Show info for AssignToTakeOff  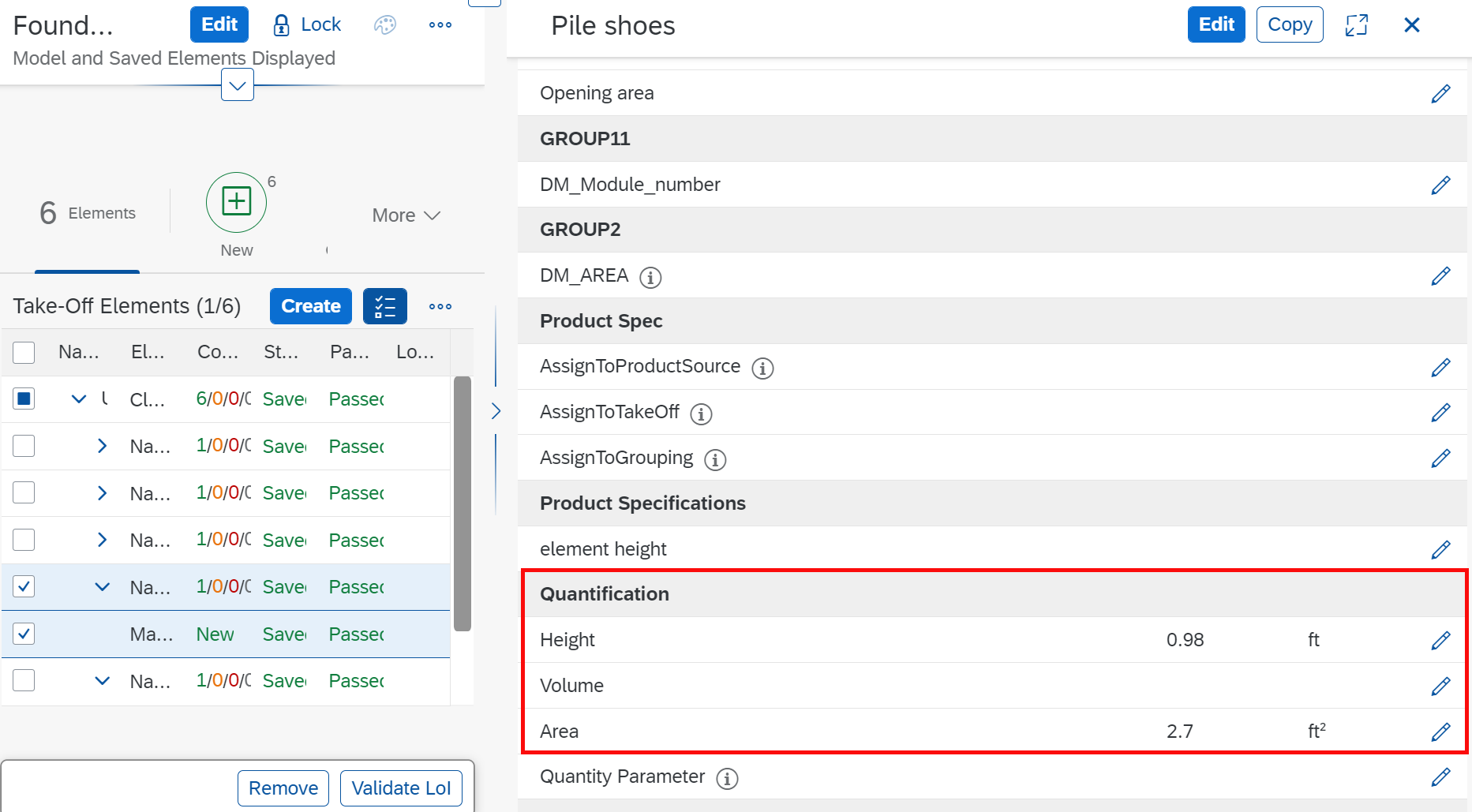(x=701, y=413)
